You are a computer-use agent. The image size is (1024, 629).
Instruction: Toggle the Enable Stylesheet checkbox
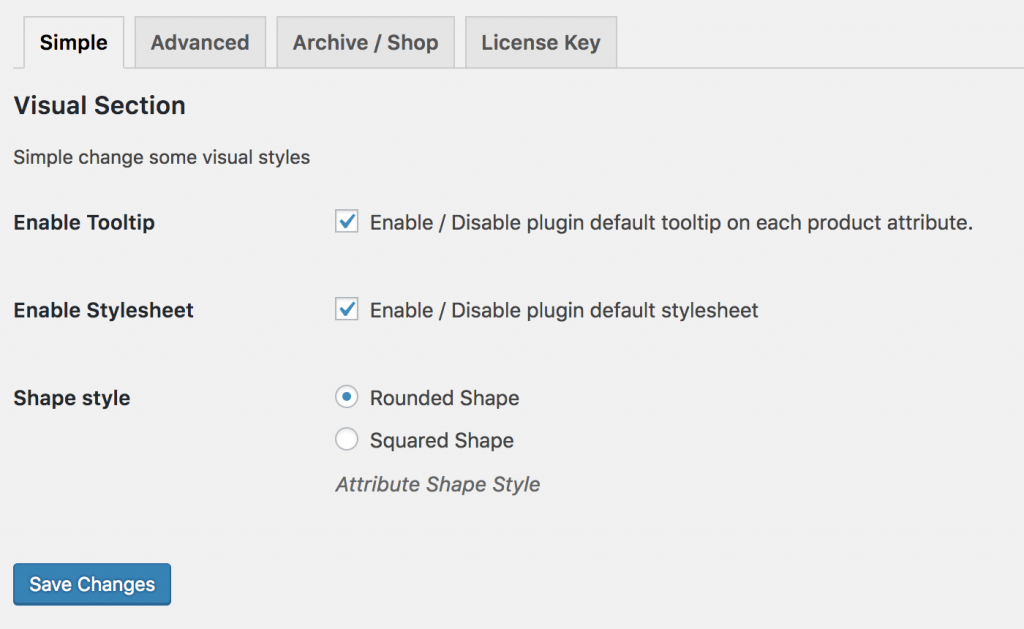pos(347,309)
